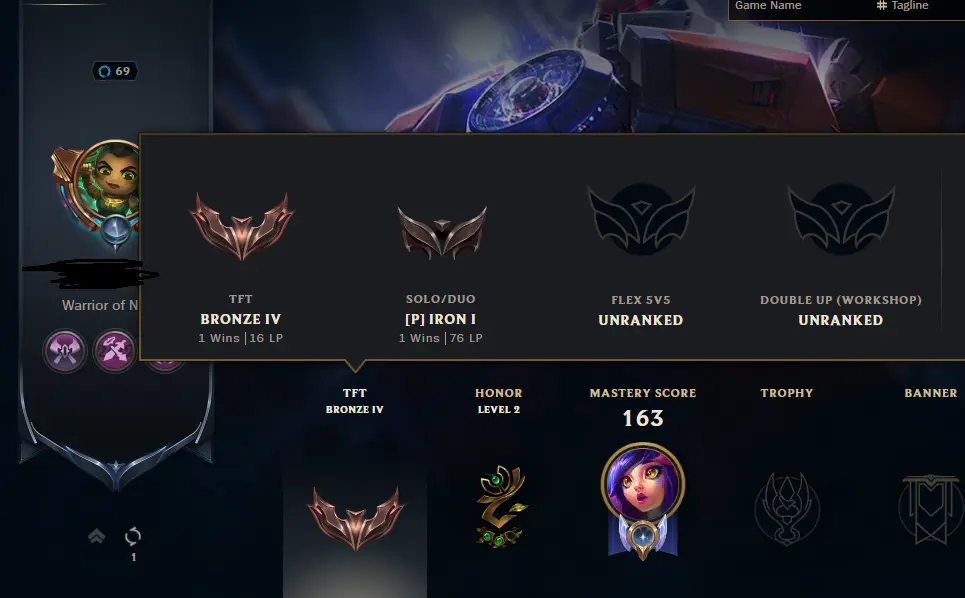Open the Banner emblem slot
Viewport: 965px width, 598px height.
tap(931, 509)
